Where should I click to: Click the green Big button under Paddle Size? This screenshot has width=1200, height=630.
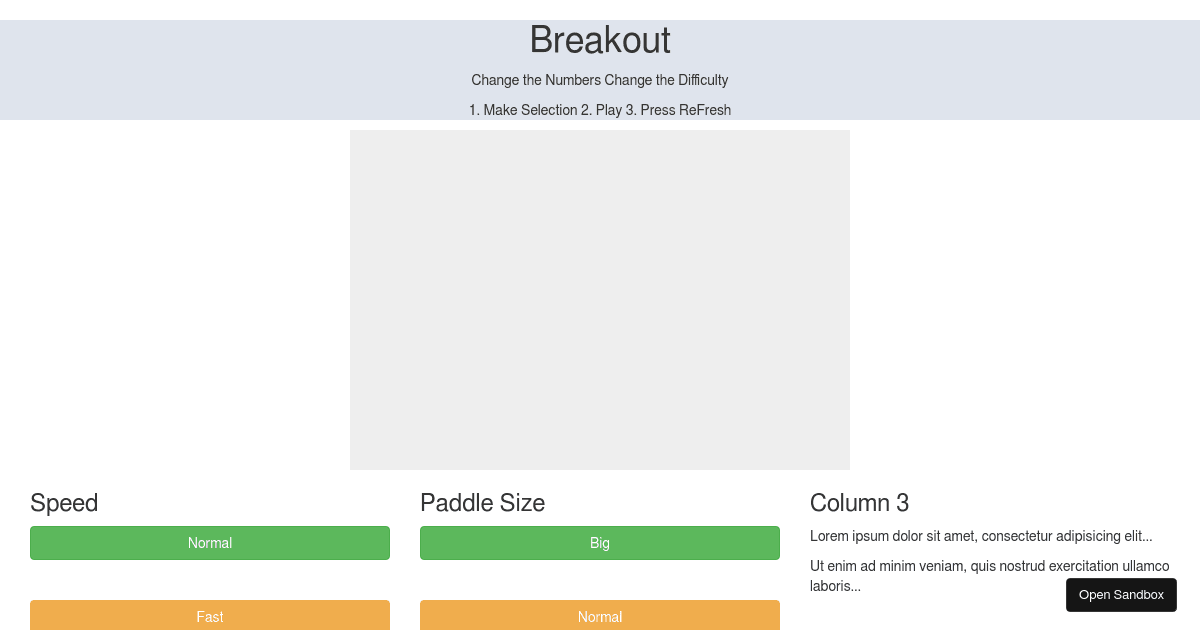[600, 543]
